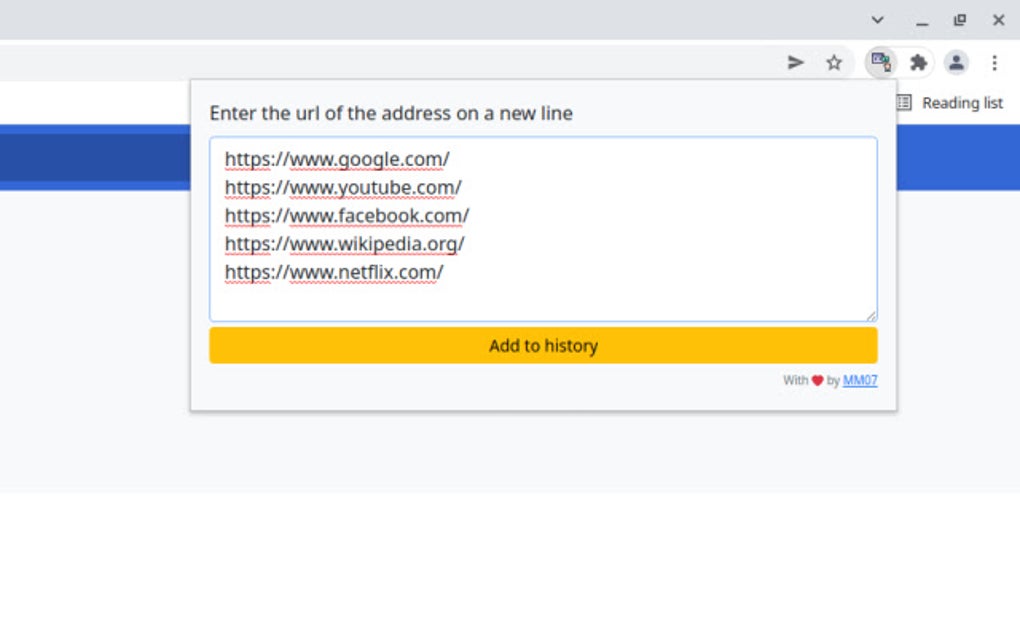Place cursor on the facebook.com URL line

pos(347,215)
